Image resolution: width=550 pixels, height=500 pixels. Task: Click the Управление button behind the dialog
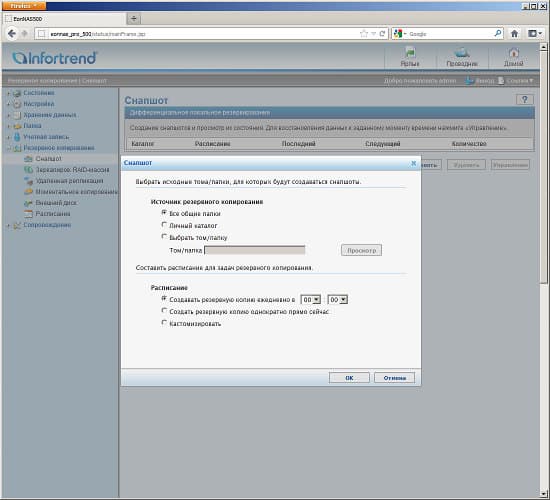(x=510, y=165)
